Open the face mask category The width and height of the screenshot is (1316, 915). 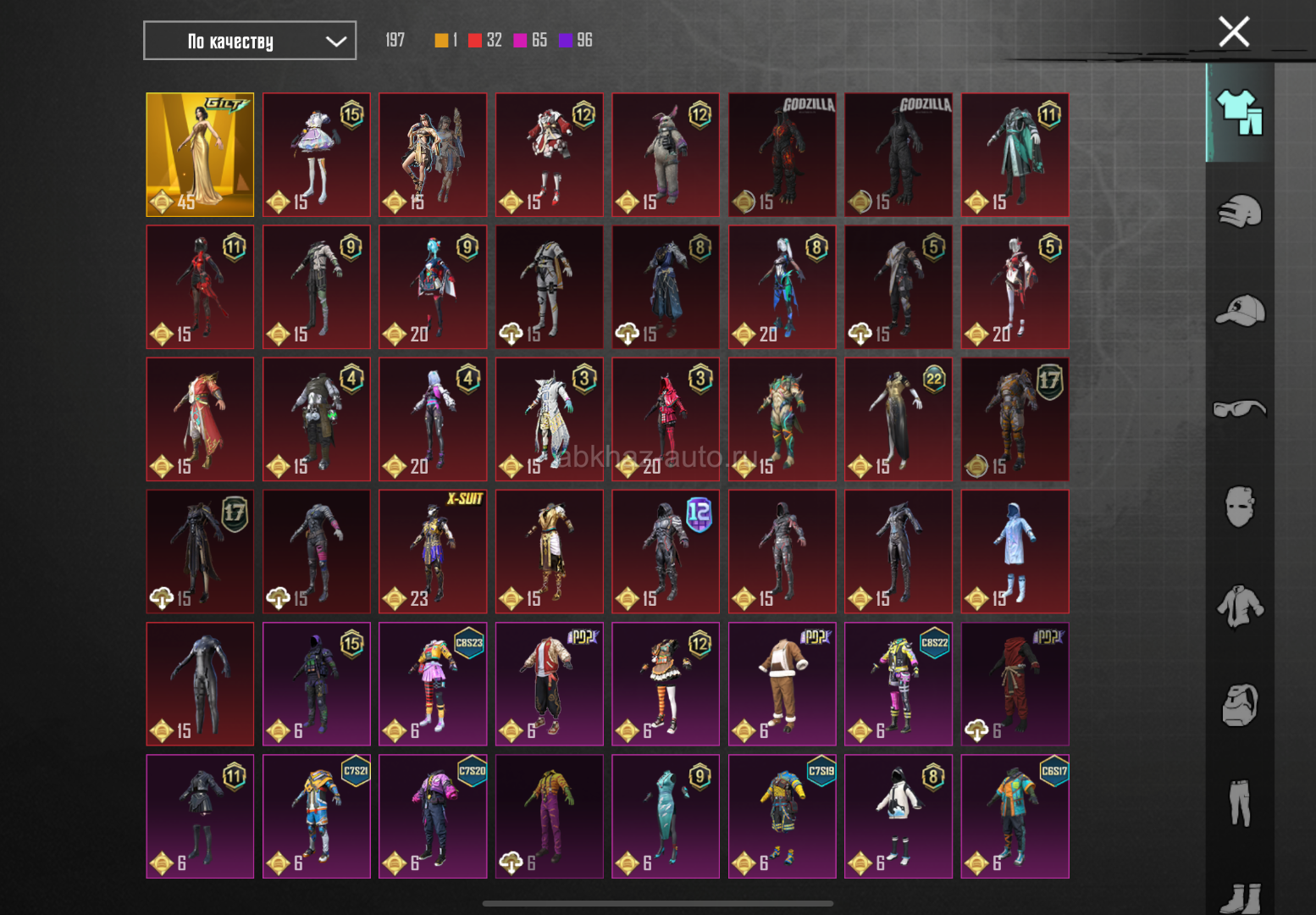click(1239, 507)
